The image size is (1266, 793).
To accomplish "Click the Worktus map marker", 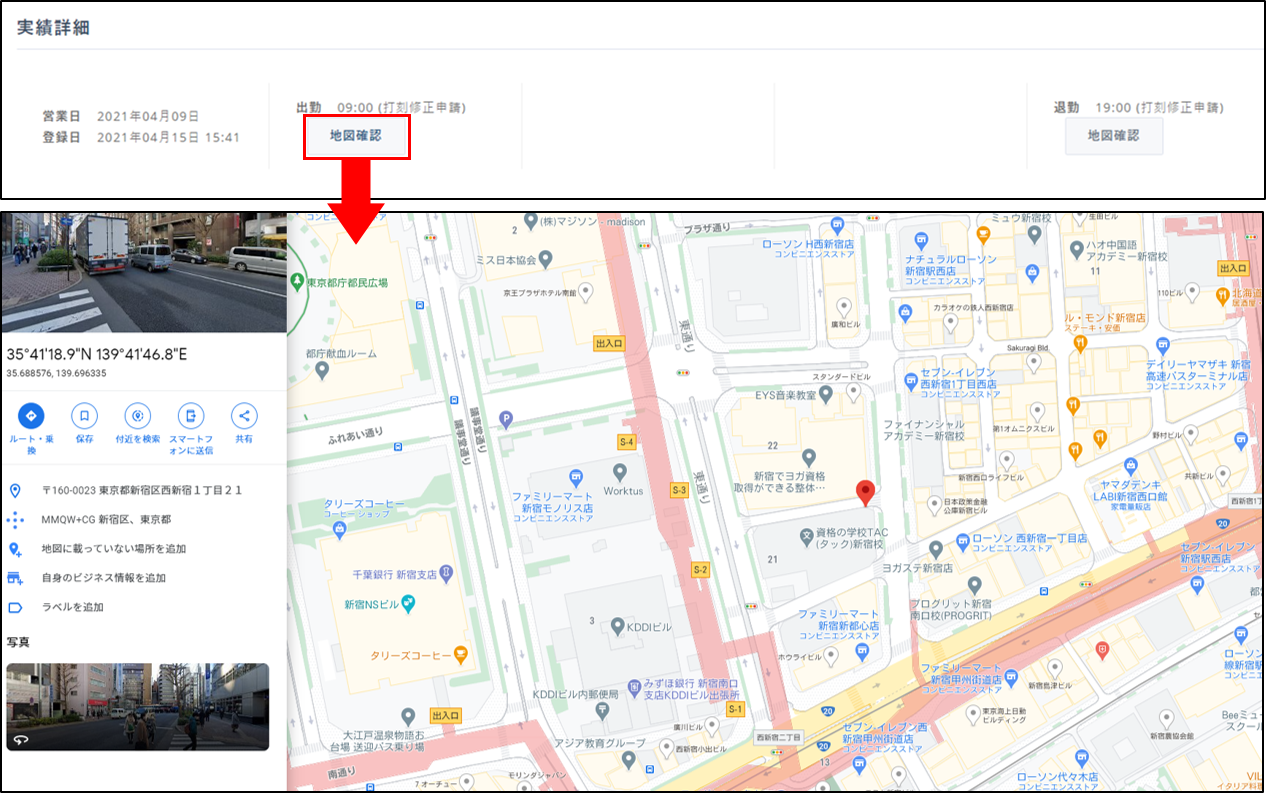I will pos(620,471).
